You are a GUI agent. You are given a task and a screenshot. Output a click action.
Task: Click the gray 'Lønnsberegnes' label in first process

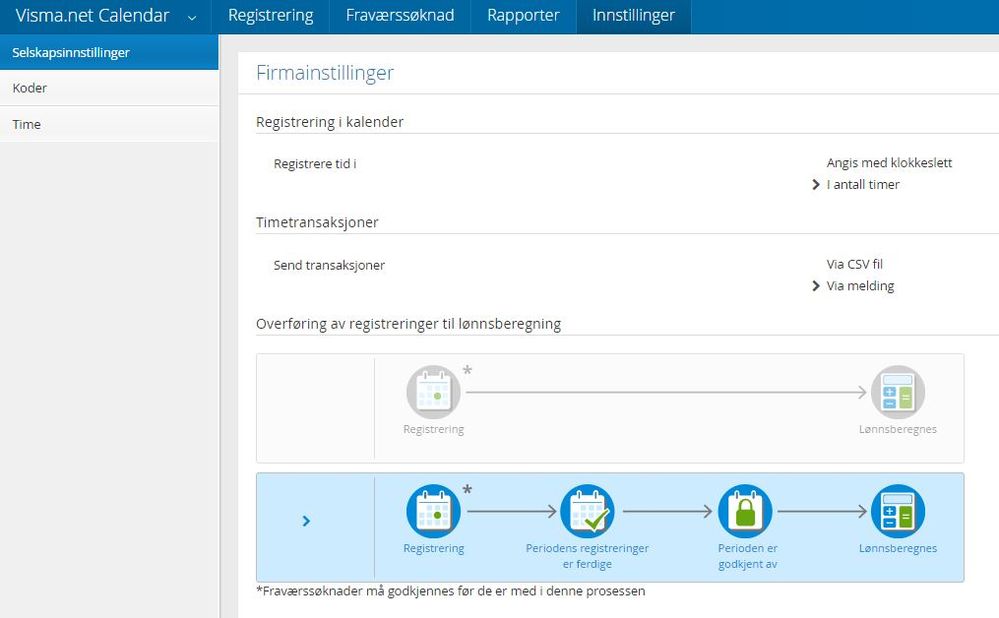(898, 429)
